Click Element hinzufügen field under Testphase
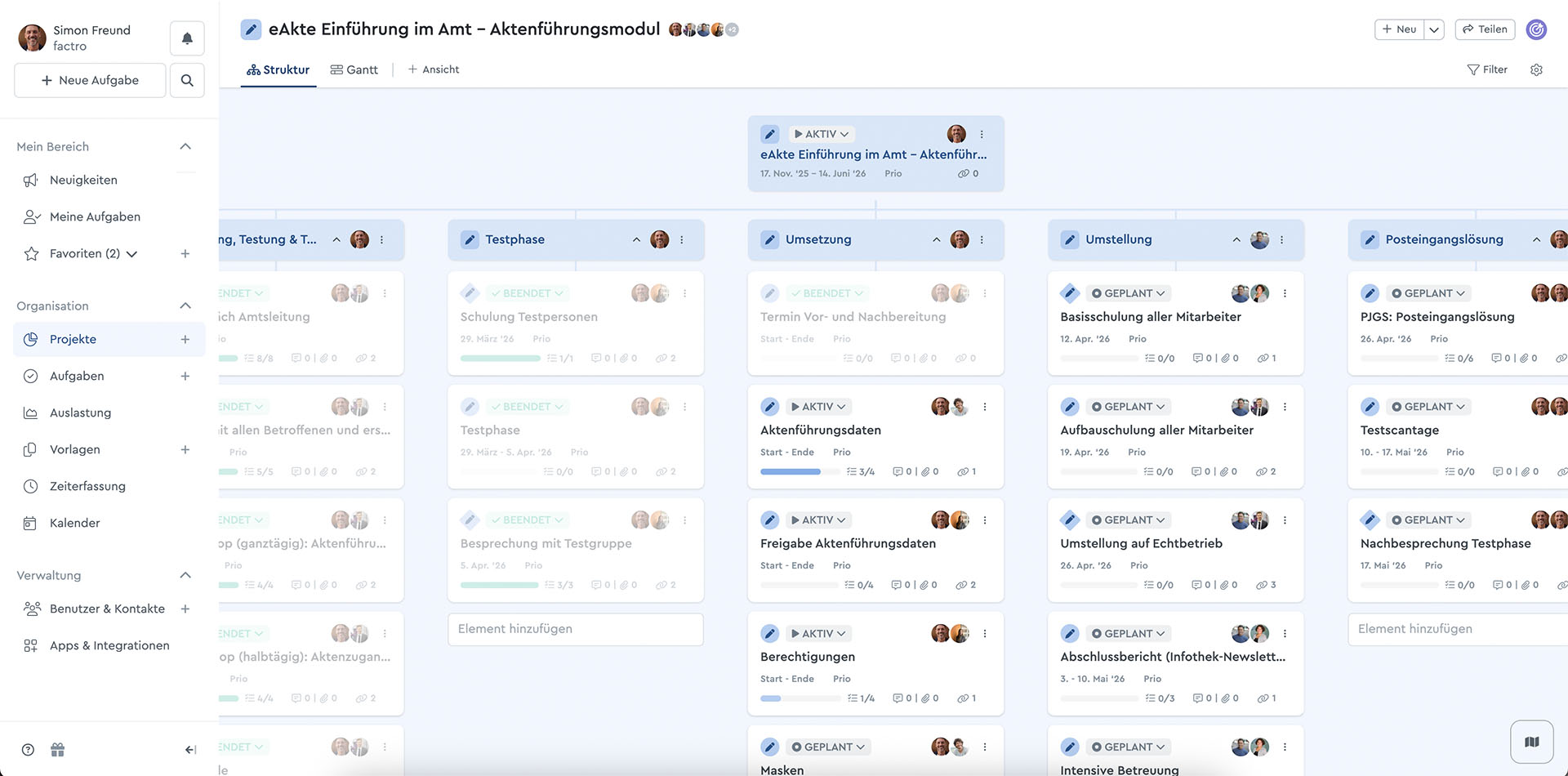The image size is (1568, 776). coord(575,629)
